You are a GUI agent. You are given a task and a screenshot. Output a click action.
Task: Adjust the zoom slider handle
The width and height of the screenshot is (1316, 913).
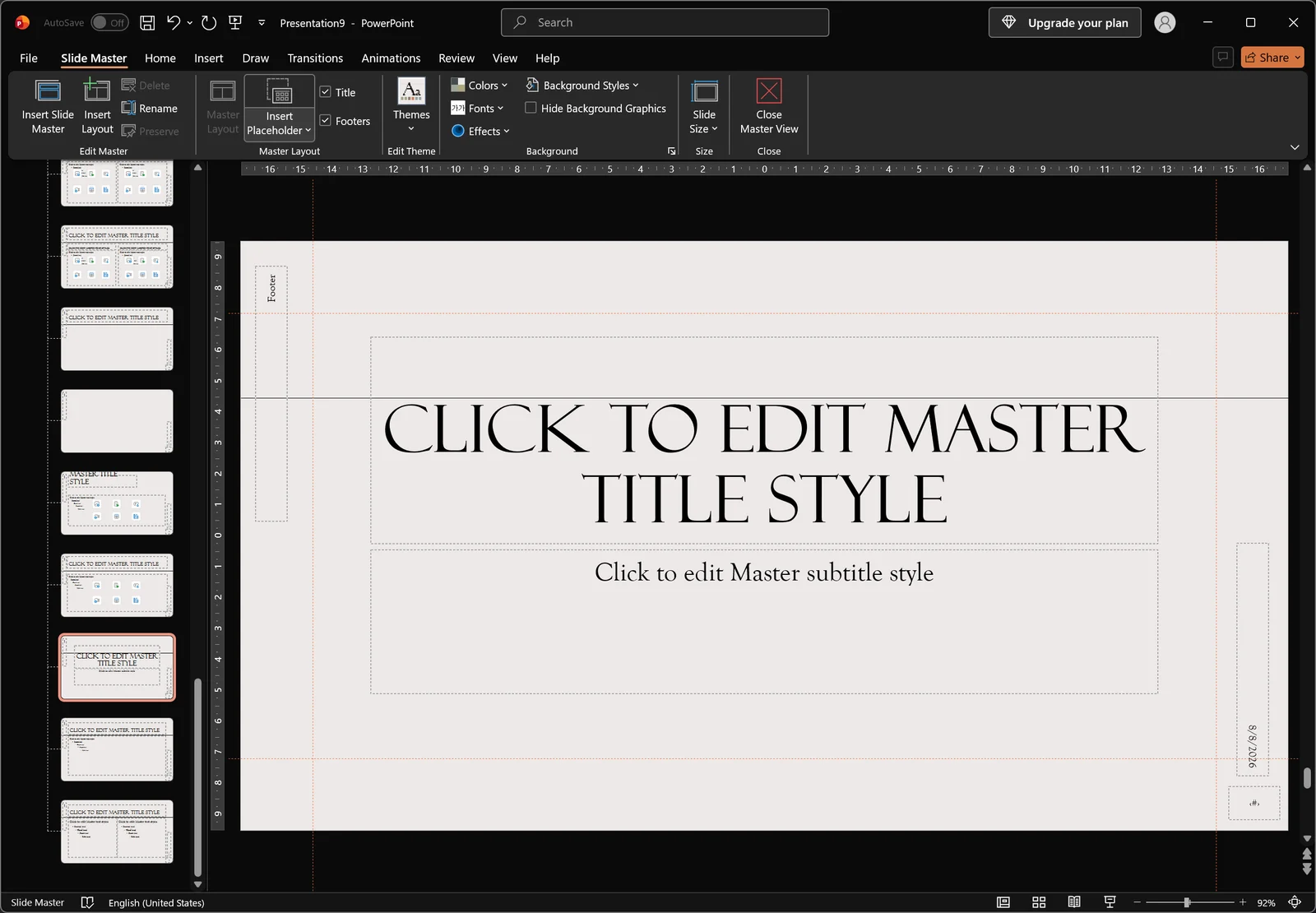coord(1187,902)
